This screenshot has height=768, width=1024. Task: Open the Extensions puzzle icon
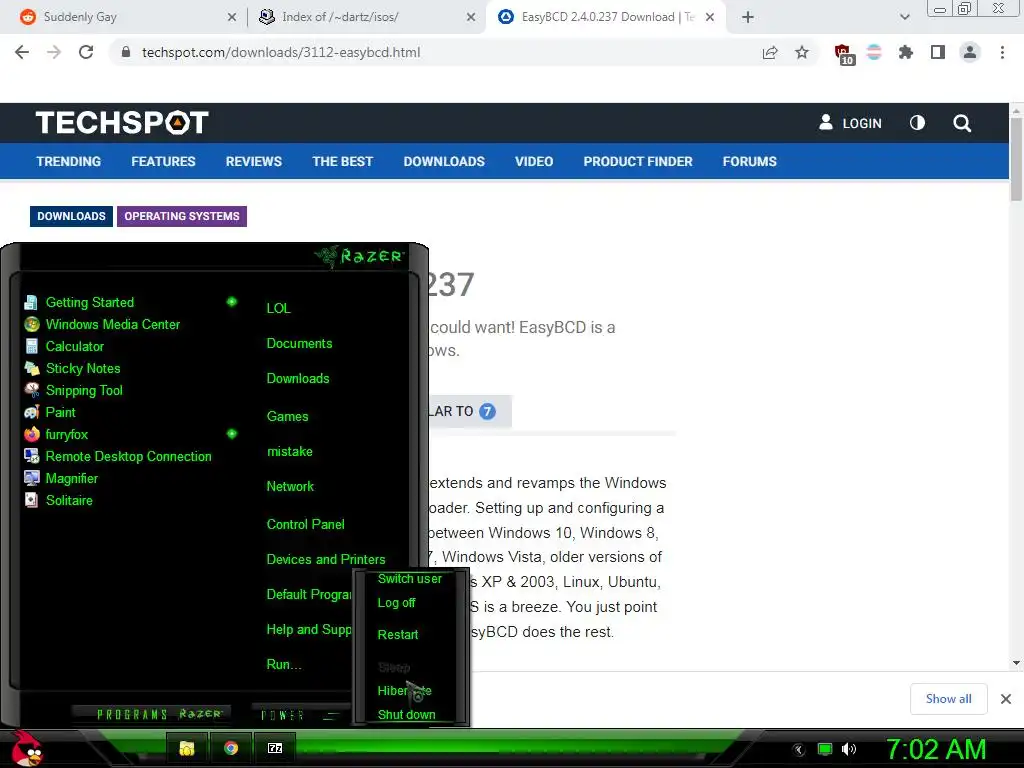click(906, 52)
